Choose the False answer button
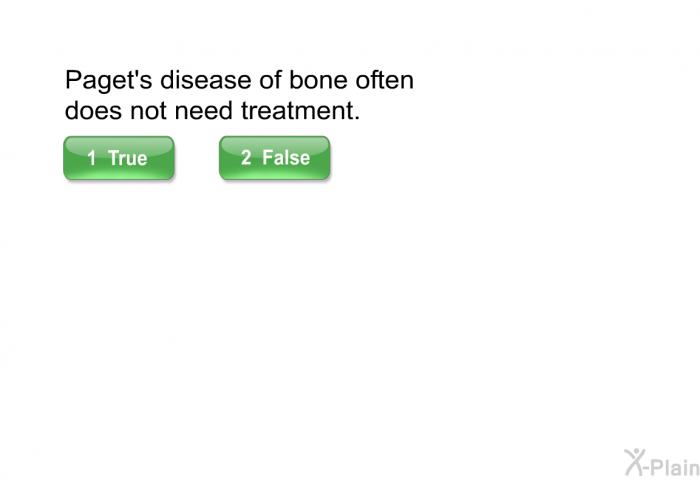 275,158
